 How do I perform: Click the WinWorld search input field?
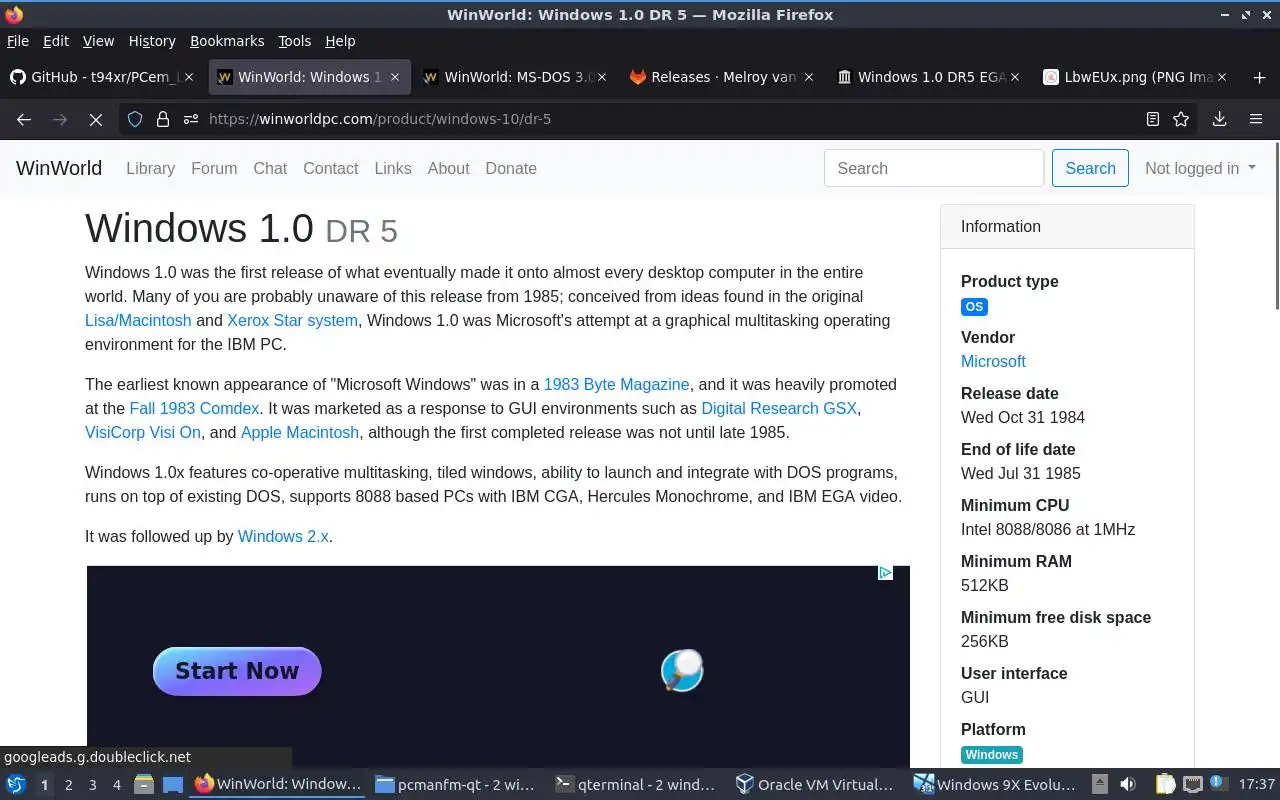934,168
